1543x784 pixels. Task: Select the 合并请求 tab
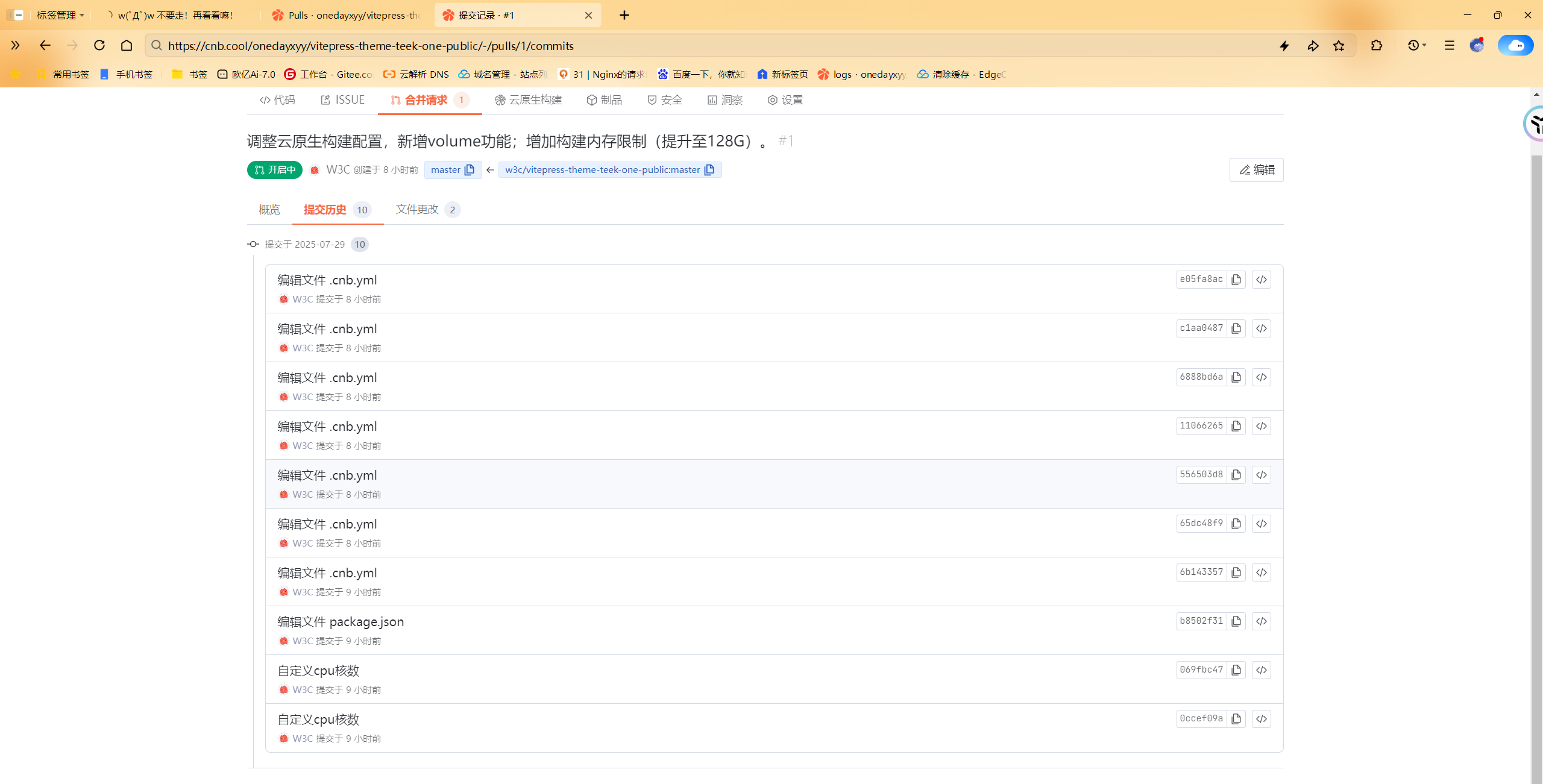429,100
